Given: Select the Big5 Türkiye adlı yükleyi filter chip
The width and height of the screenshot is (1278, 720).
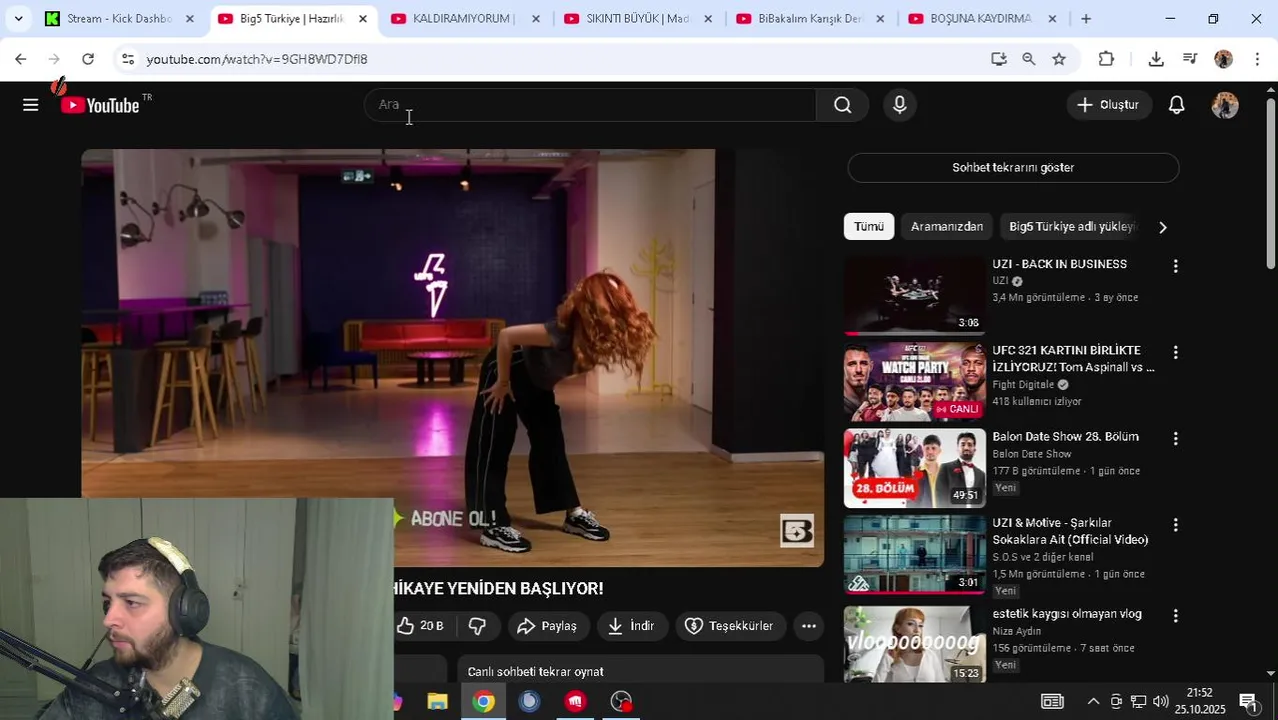Looking at the screenshot, I should (1071, 227).
